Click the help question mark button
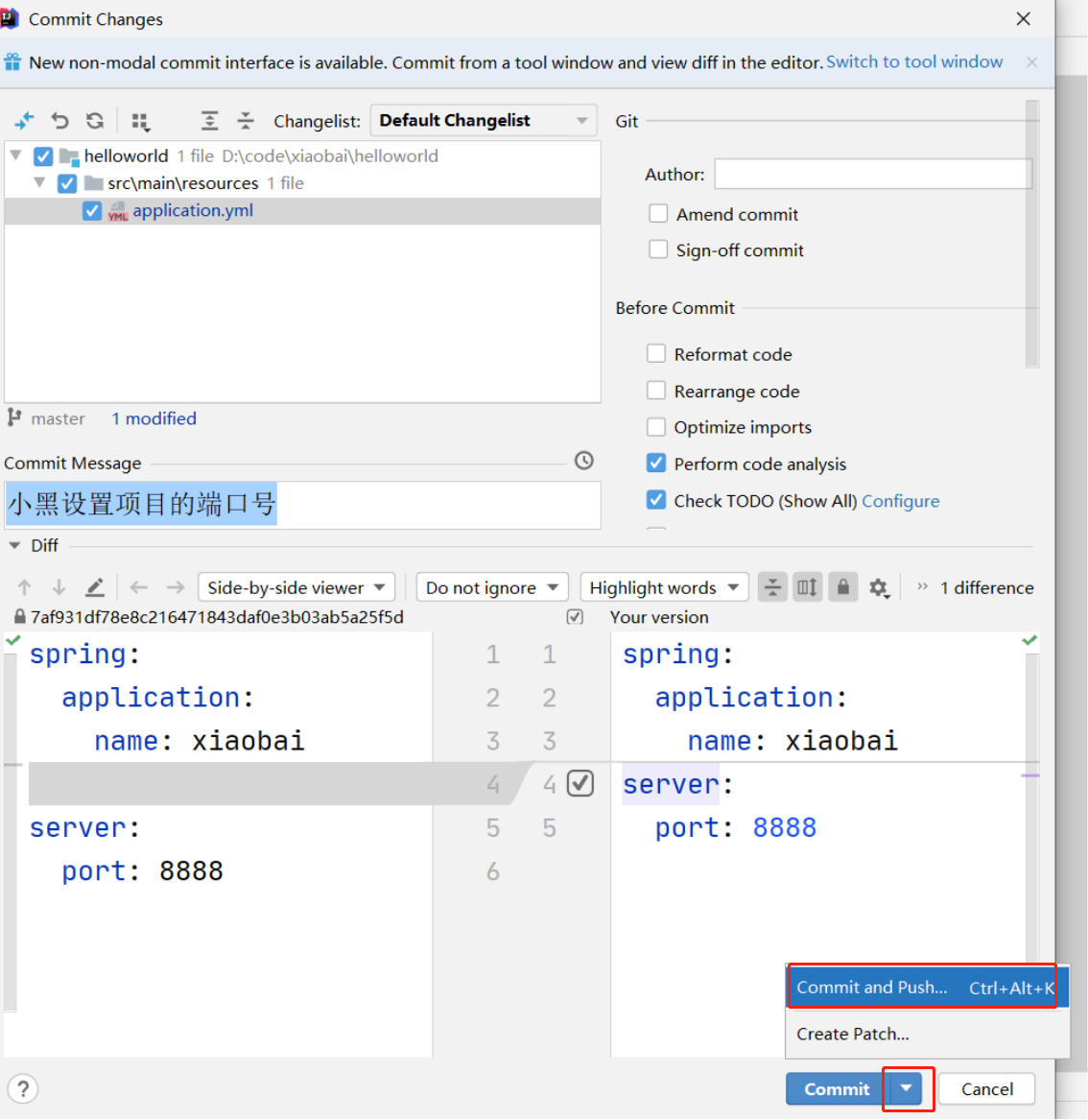The image size is (1088, 1120). [x=24, y=1088]
